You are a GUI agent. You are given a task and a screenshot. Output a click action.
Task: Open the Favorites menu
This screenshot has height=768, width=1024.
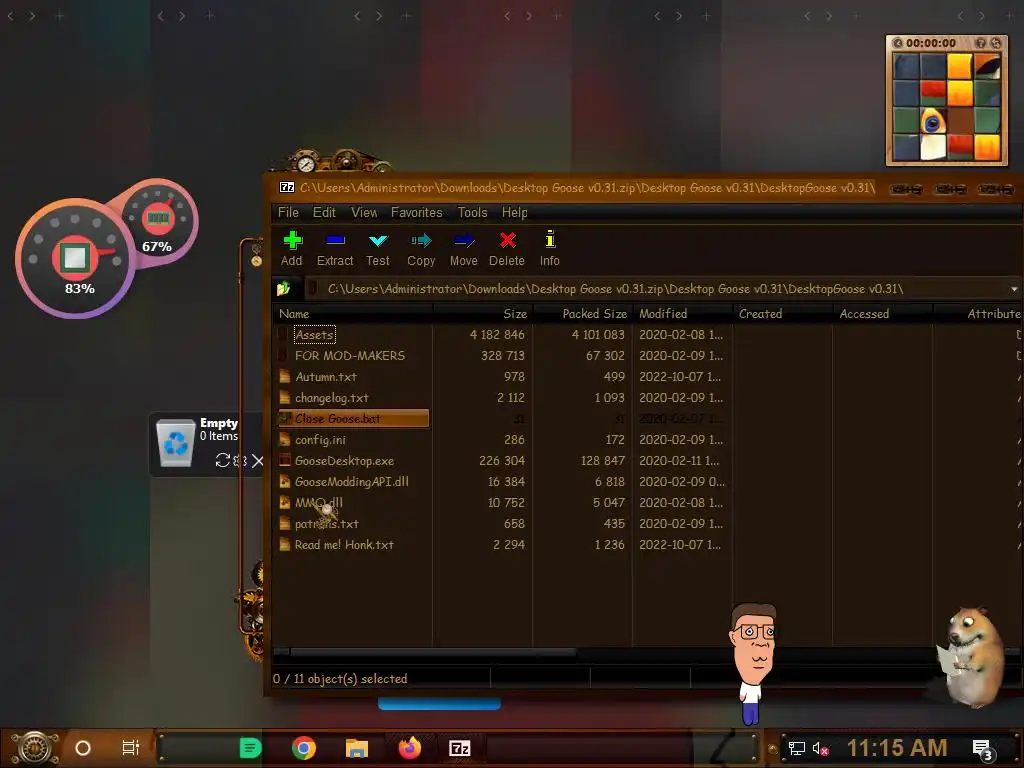417,212
